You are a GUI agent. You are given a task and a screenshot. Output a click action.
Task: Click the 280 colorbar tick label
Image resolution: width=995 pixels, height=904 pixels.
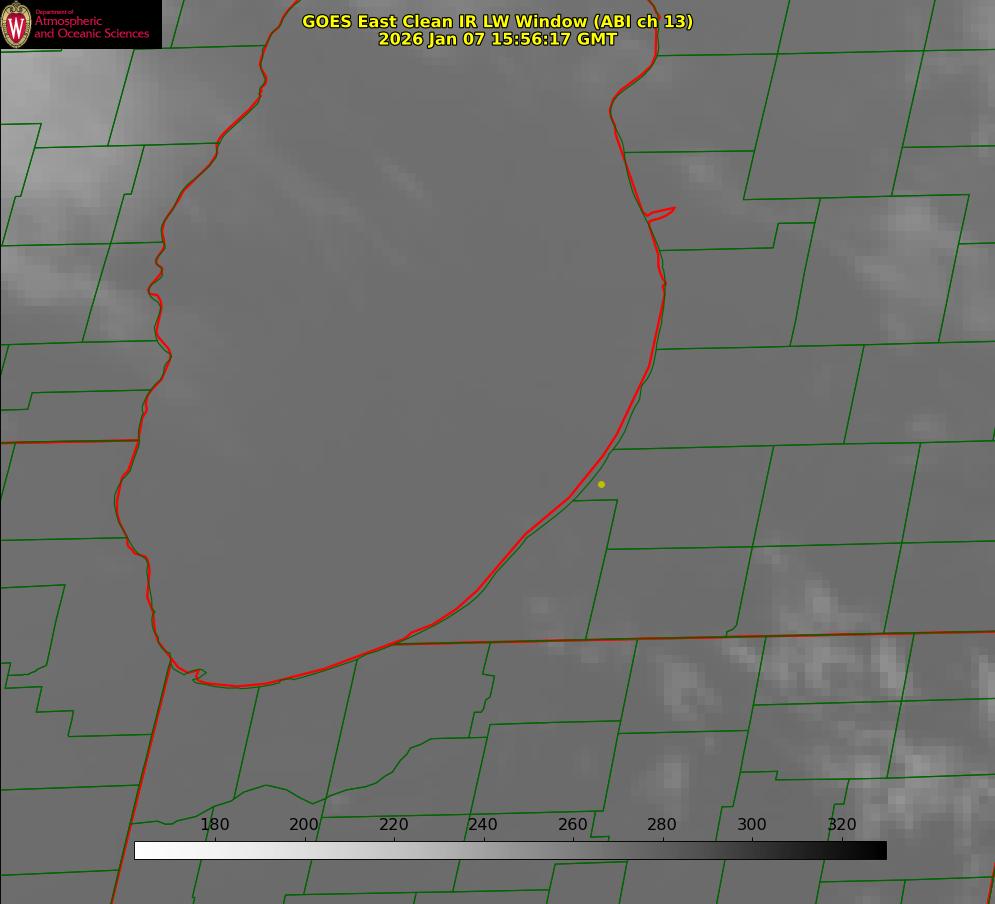[x=662, y=825]
